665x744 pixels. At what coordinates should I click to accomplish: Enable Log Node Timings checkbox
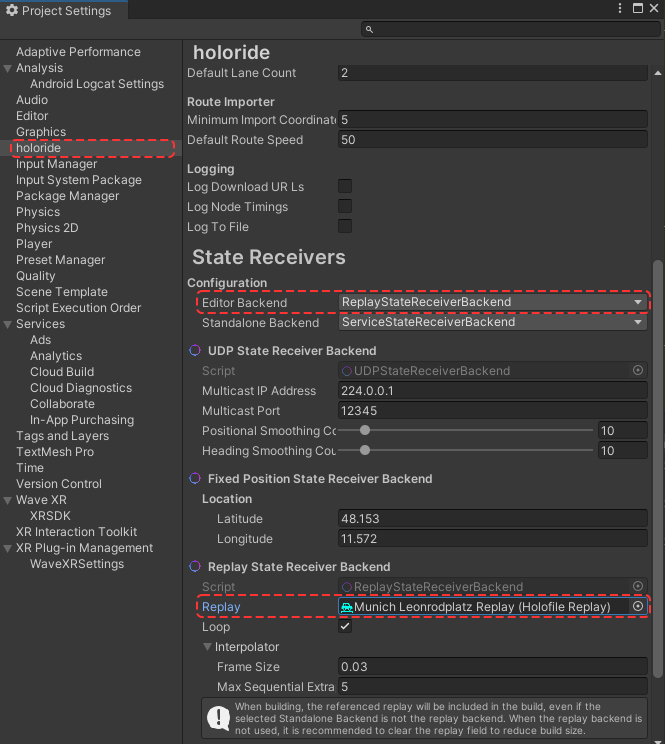pos(345,206)
